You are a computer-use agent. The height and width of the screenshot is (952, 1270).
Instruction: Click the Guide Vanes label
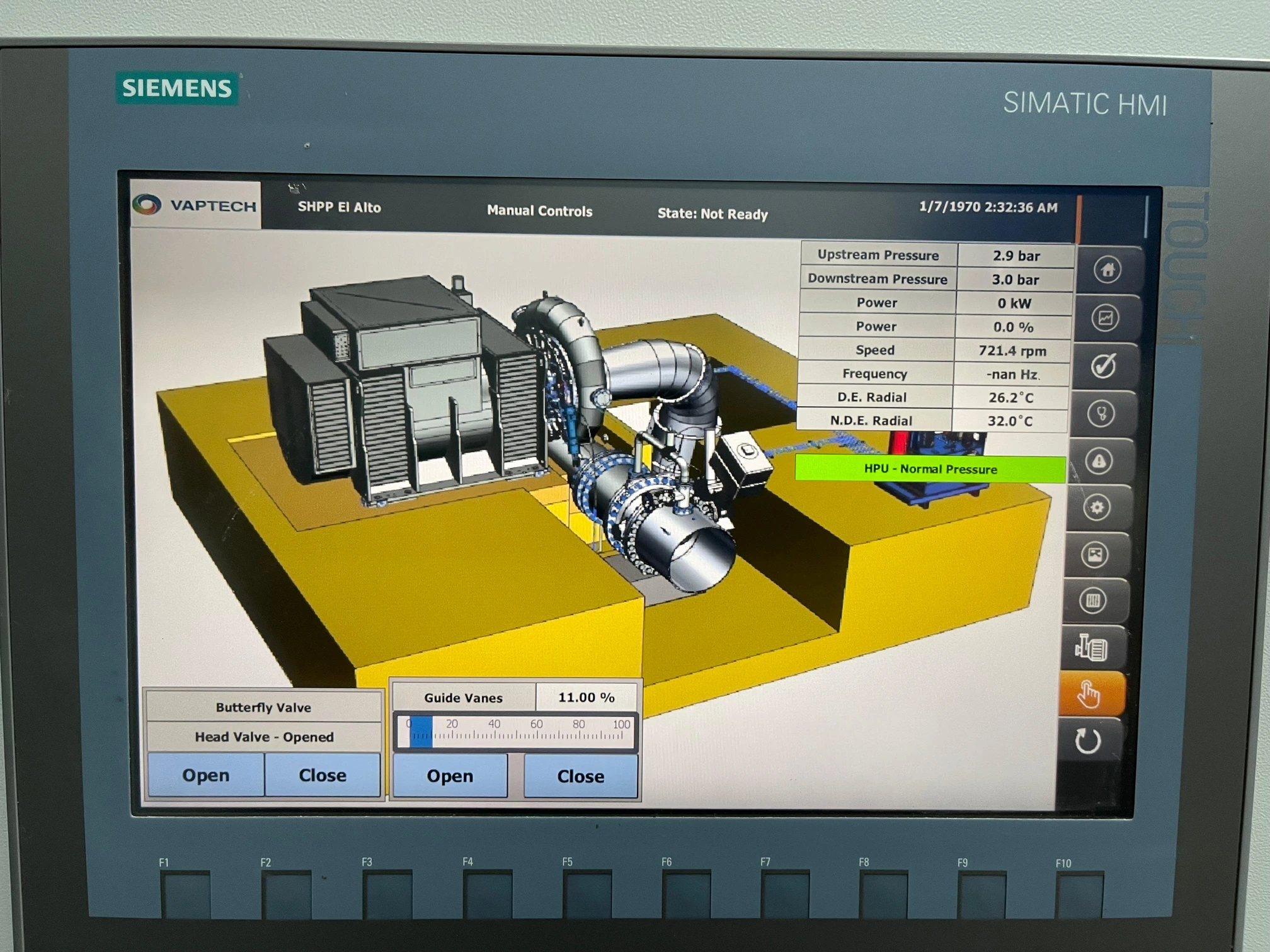tap(463, 698)
